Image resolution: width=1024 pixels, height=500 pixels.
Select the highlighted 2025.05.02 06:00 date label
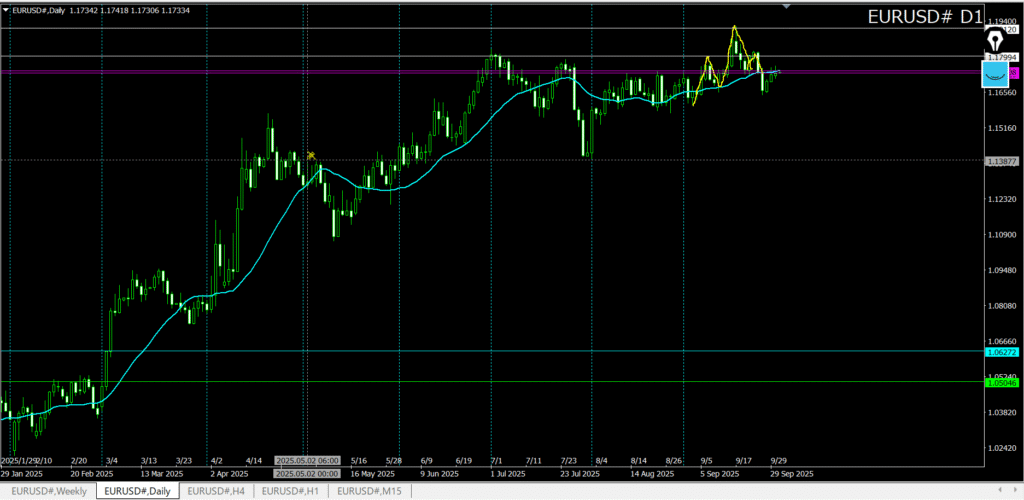click(307, 461)
